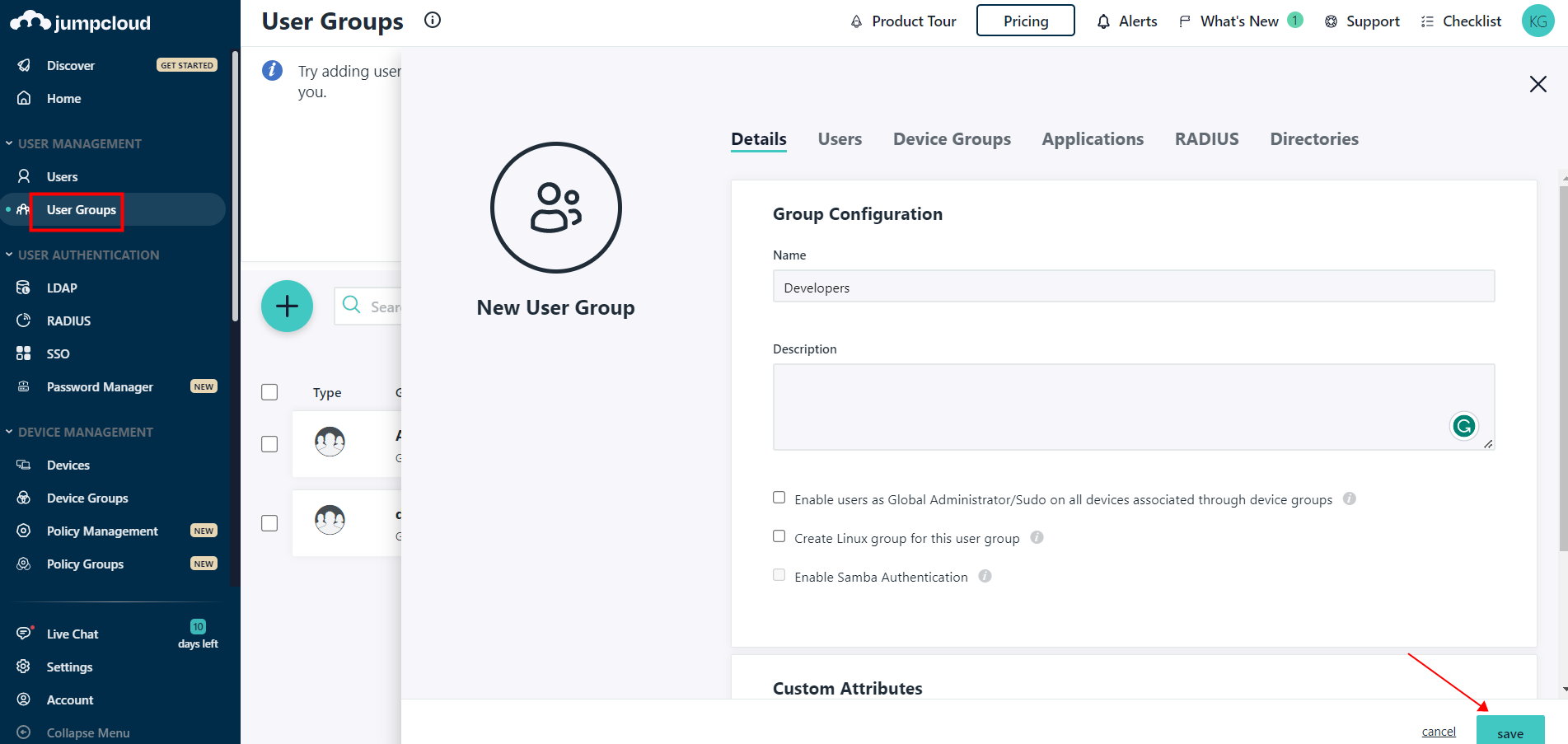This screenshot has height=744, width=1568.
Task: Click the Pricing button
Action: pyautogui.click(x=1026, y=21)
